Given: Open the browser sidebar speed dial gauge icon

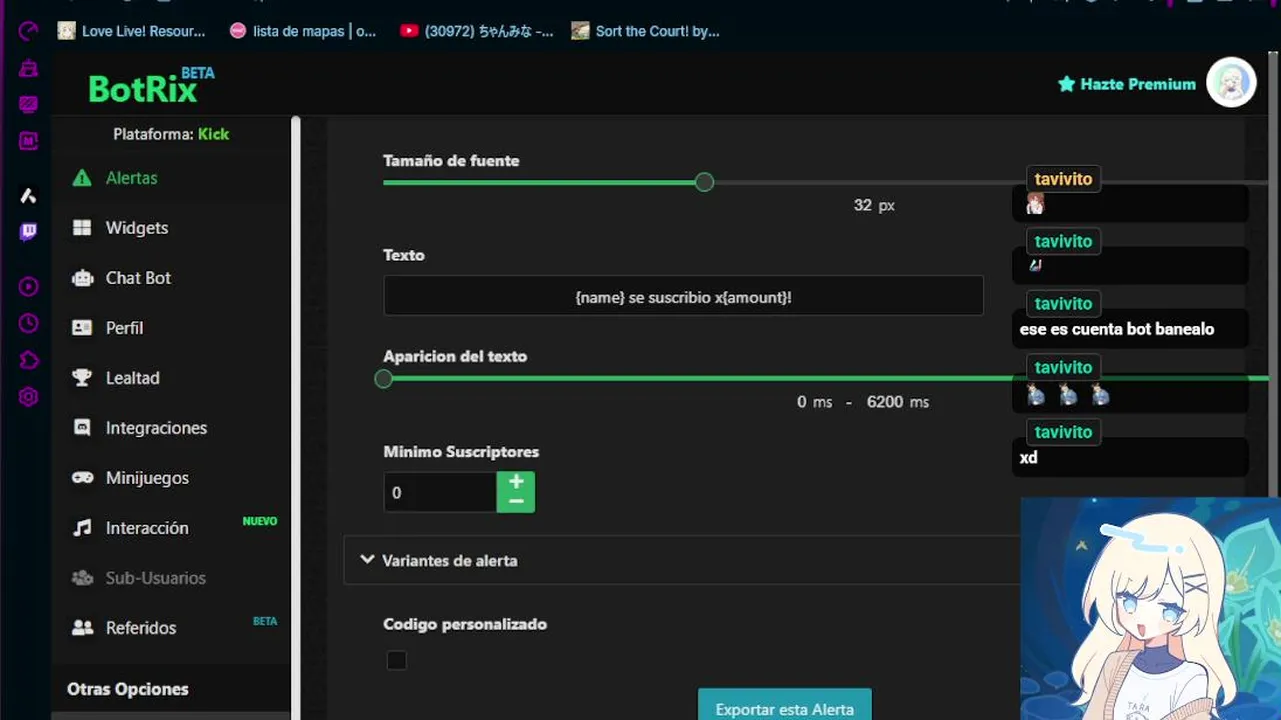Looking at the screenshot, I should [28, 31].
